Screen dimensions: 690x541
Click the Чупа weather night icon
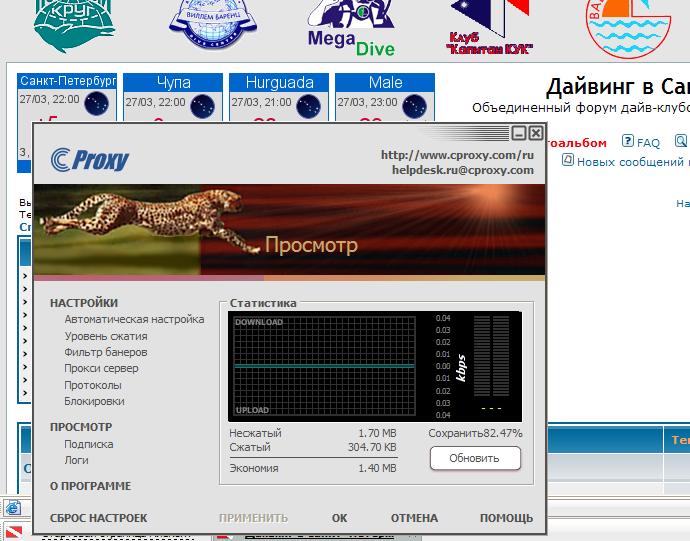[x=202, y=102]
